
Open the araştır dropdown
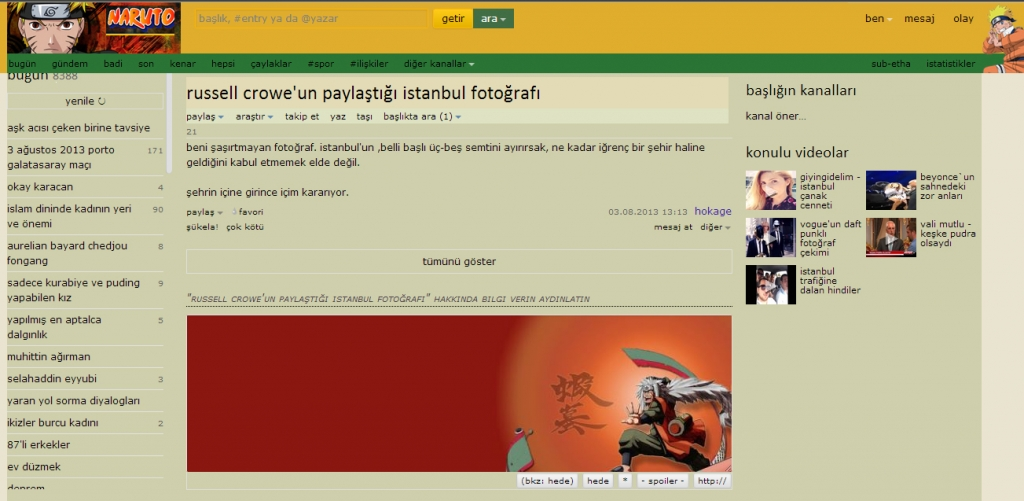[254, 117]
